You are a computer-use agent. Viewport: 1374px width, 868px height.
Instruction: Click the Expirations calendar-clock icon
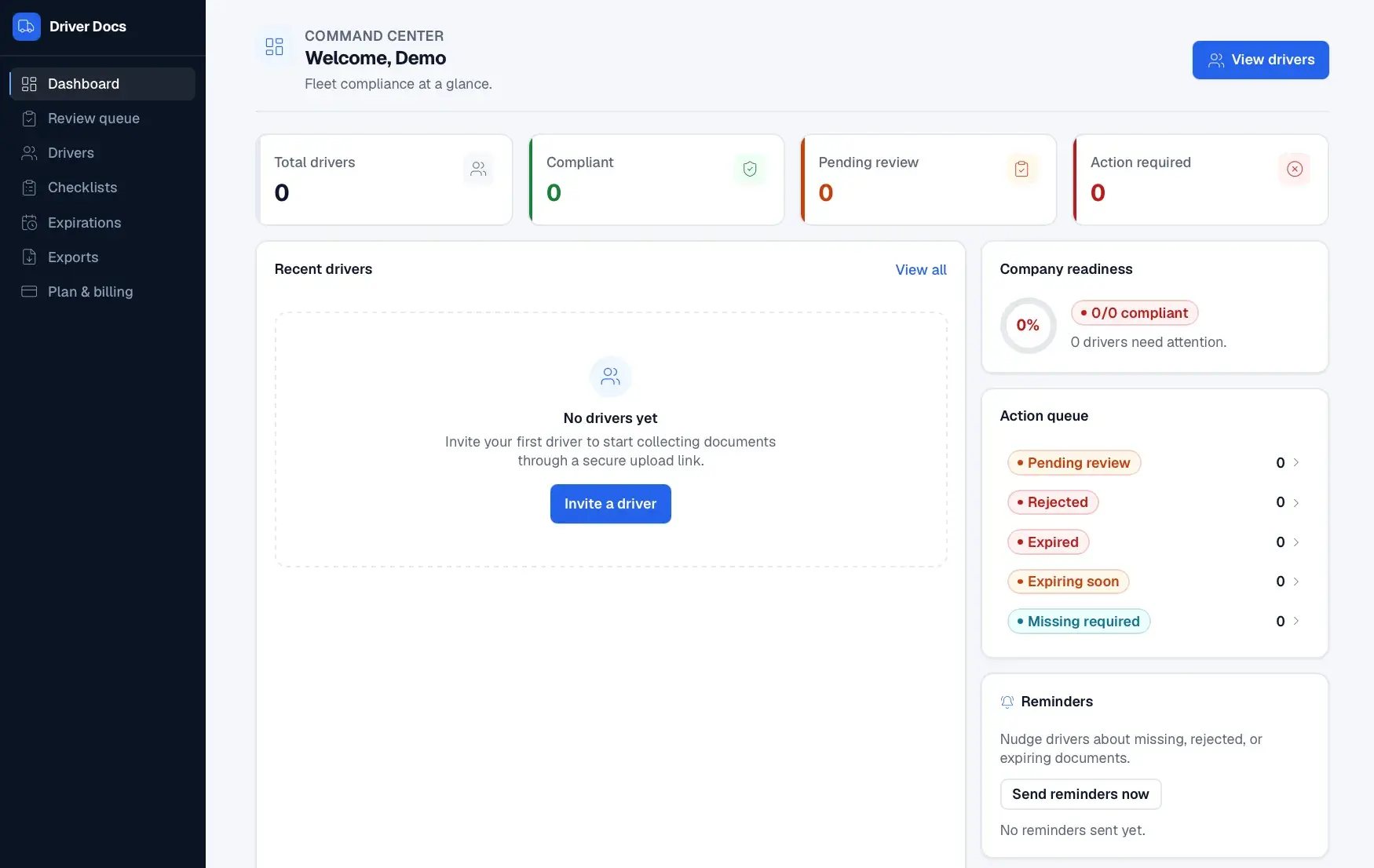(29, 223)
